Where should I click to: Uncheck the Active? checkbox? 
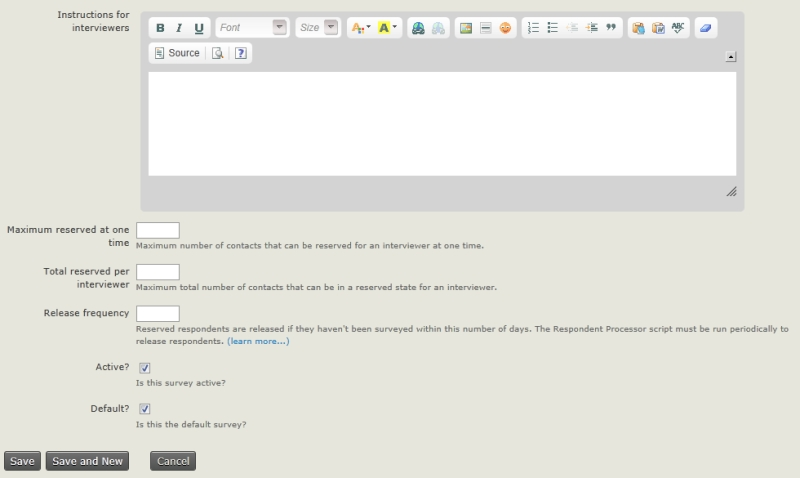145,368
